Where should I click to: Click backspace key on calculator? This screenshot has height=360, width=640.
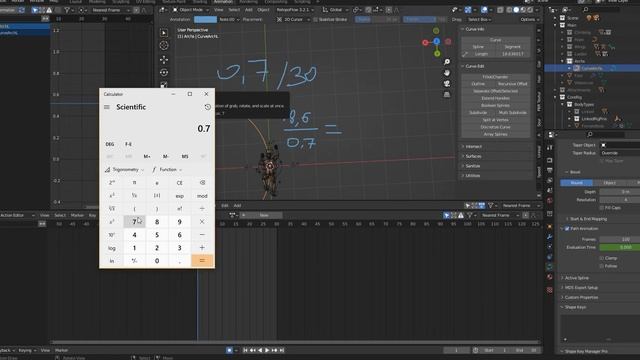[202, 183]
